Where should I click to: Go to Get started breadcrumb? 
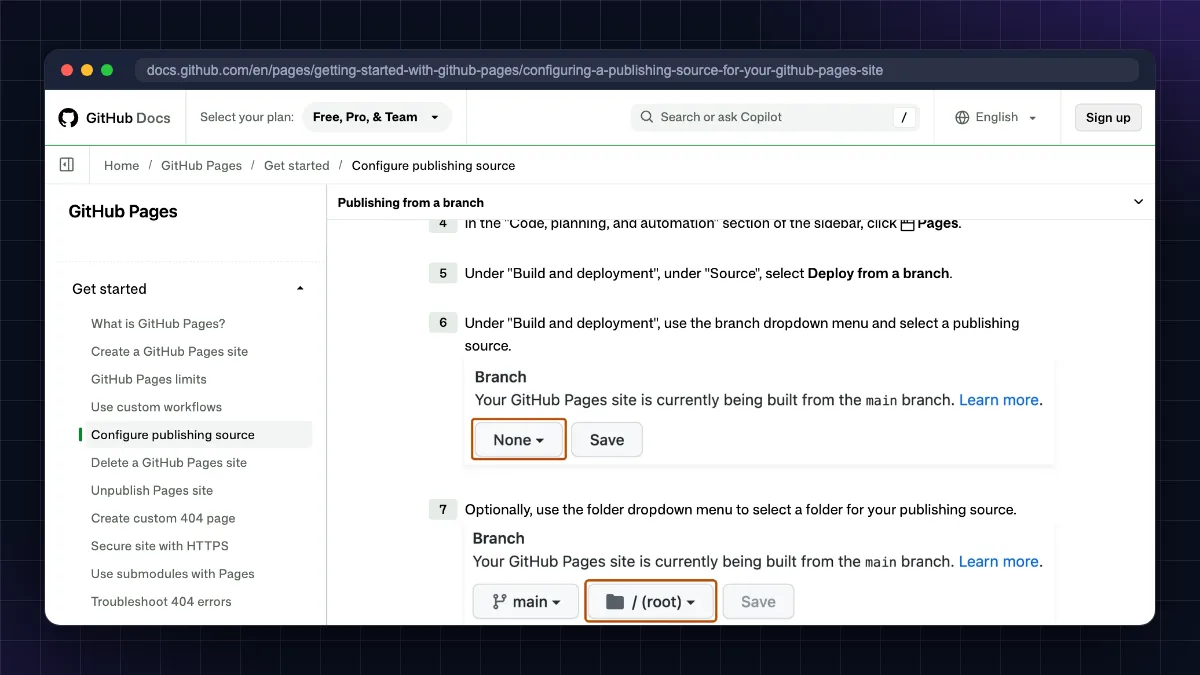tap(297, 165)
